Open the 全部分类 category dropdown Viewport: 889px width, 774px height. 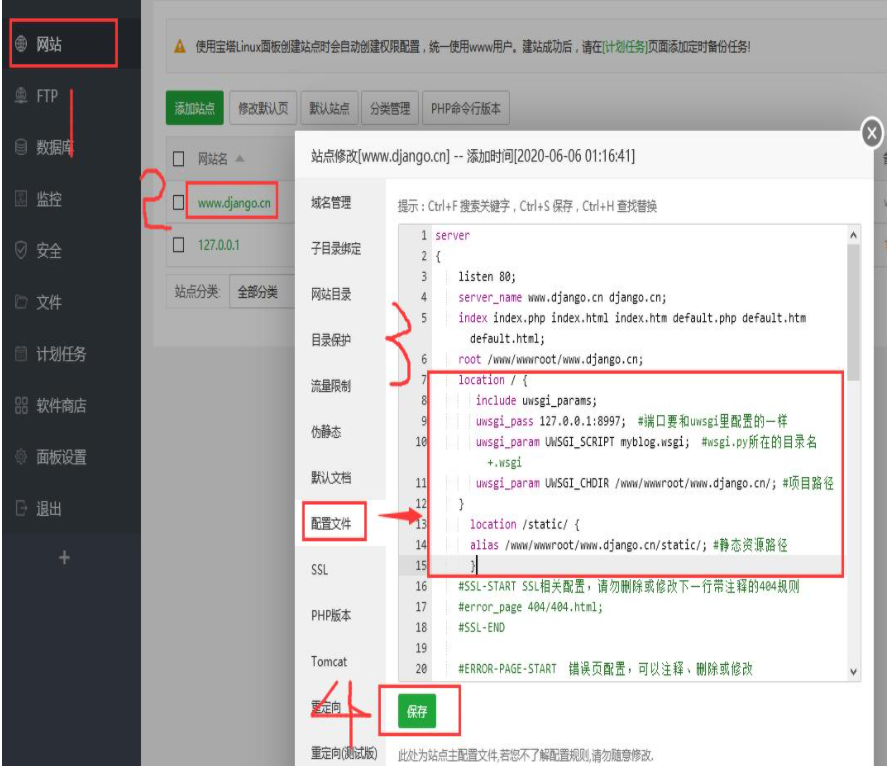(x=262, y=292)
